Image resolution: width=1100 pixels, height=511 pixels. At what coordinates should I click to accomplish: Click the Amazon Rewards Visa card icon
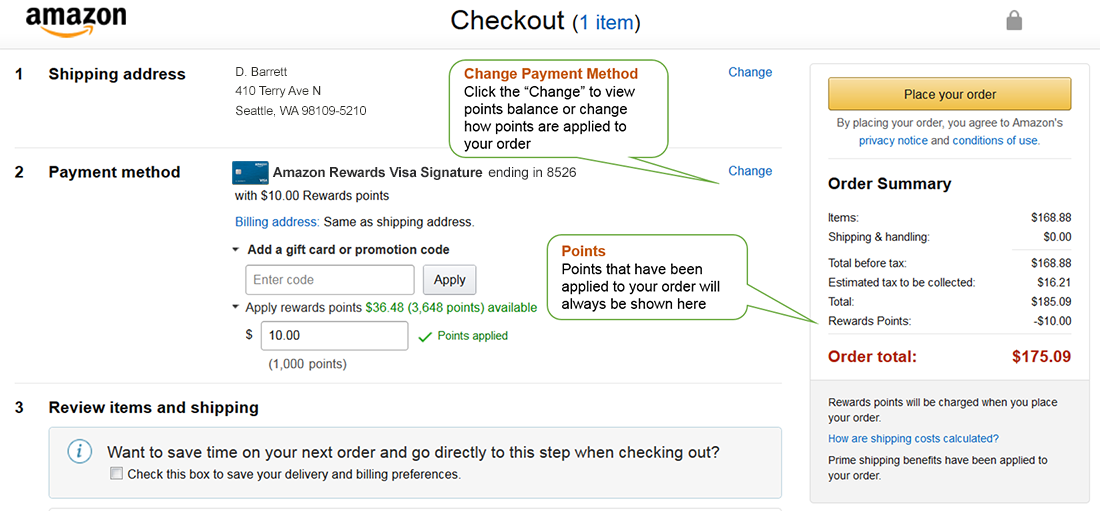[x=250, y=172]
